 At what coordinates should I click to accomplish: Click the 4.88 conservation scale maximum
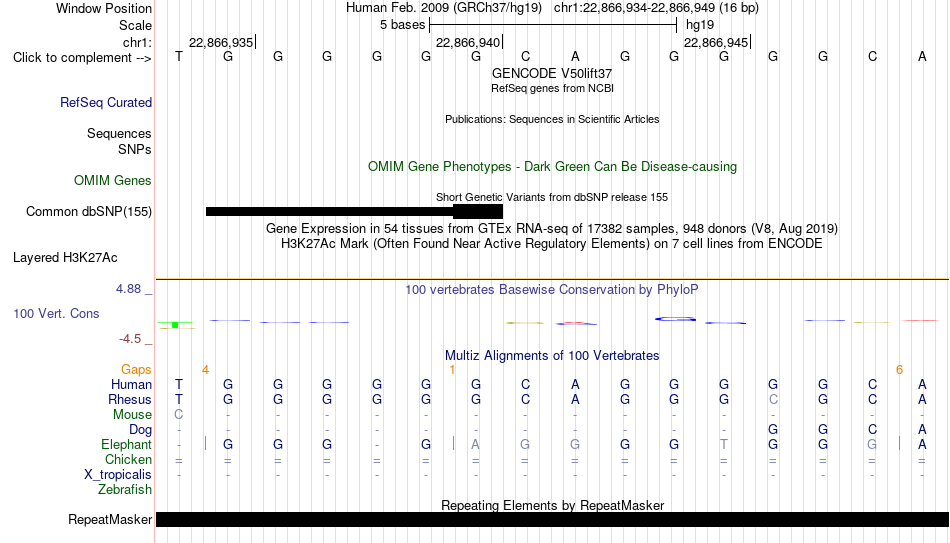click(x=128, y=289)
